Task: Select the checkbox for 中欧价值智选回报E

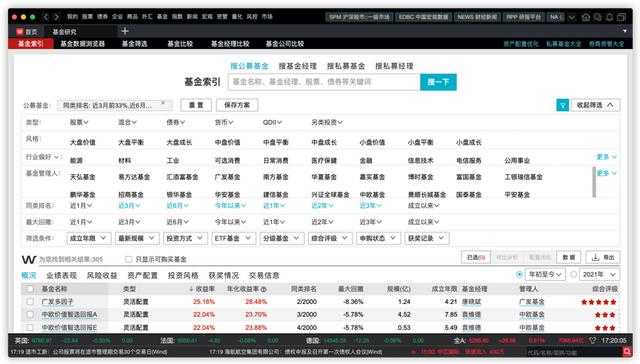Action: [x=30, y=328]
